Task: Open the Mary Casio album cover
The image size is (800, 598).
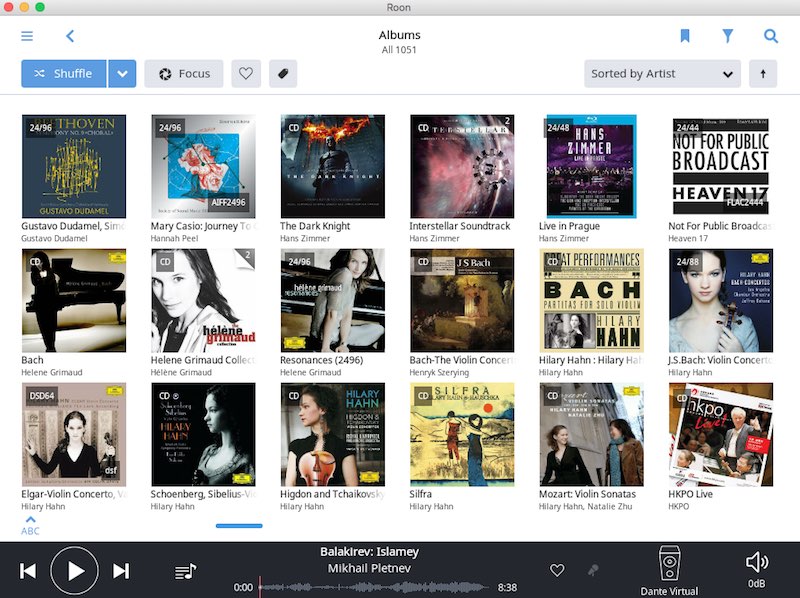Action: pos(203,166)
